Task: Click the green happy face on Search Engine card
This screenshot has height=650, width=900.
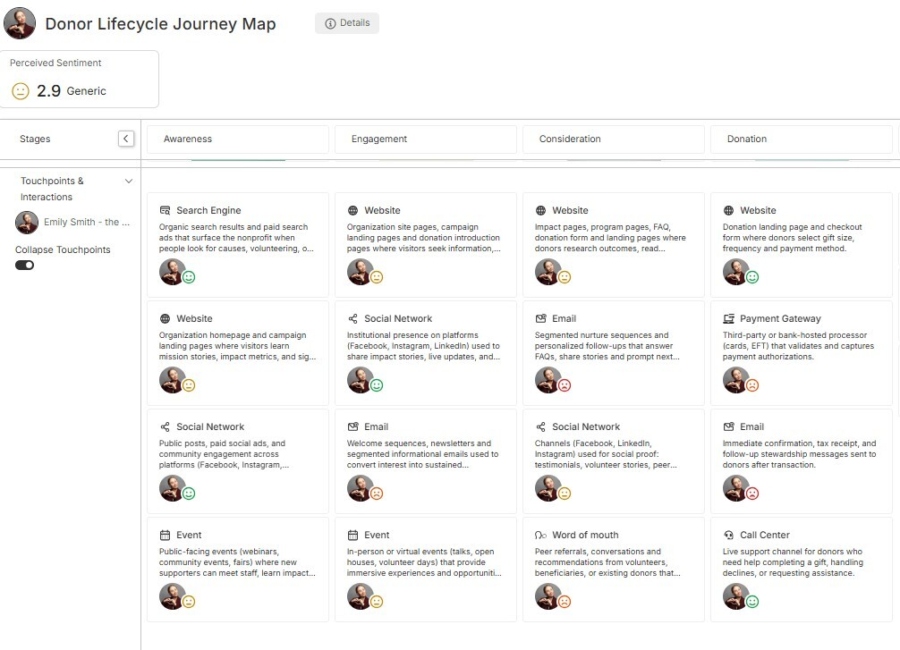Action: pyautogui.click(x=188, y=275)
